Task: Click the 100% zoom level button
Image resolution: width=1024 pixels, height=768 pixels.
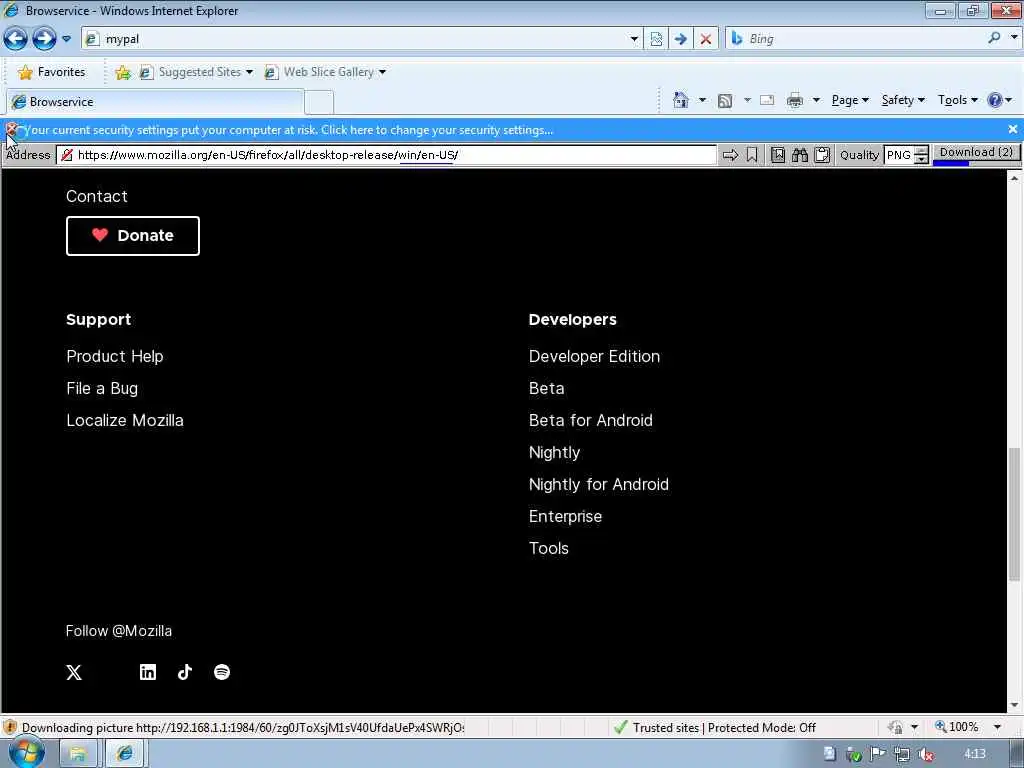Action: coord(957,727)
